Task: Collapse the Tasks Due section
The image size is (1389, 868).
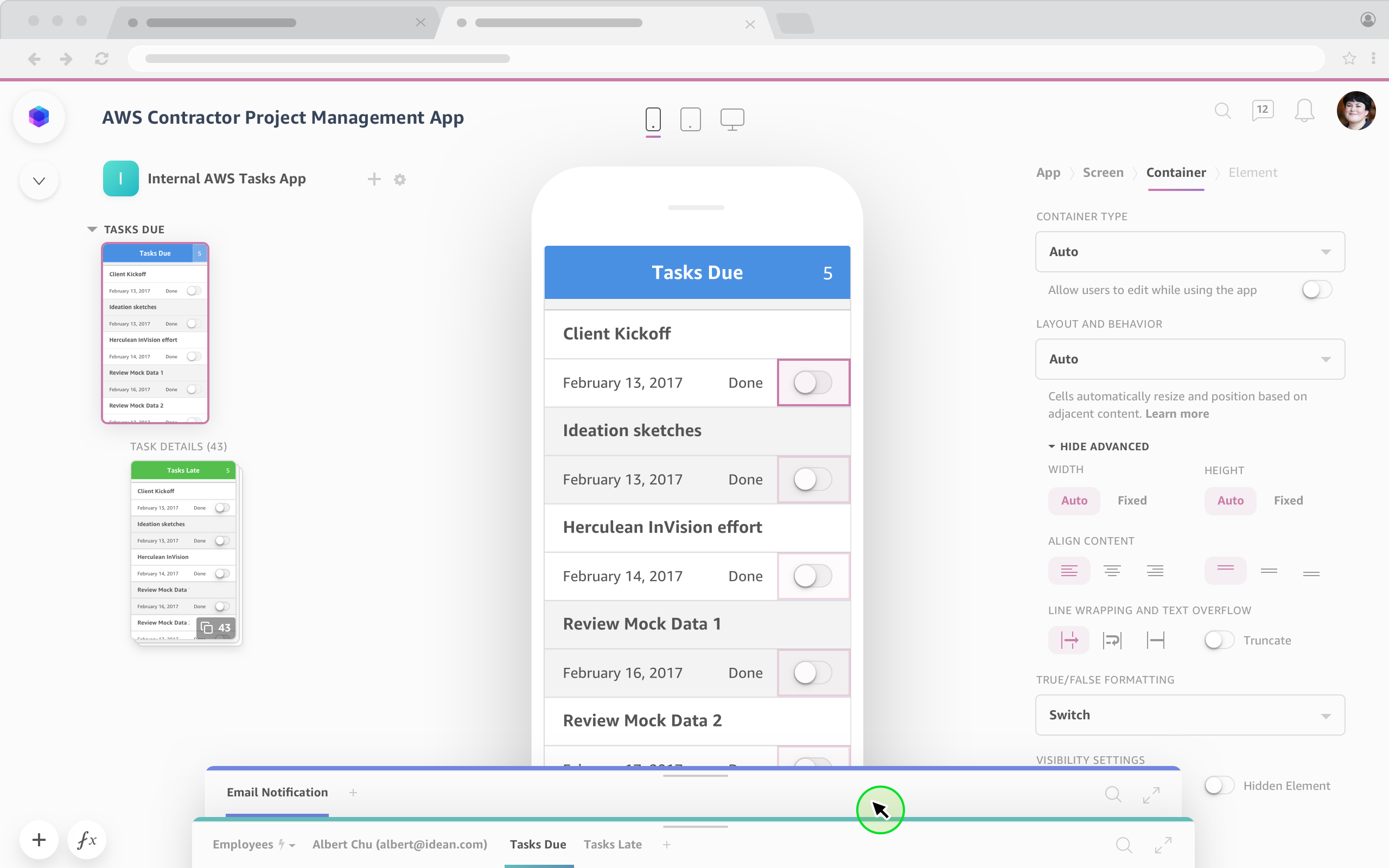Action: 92,229
